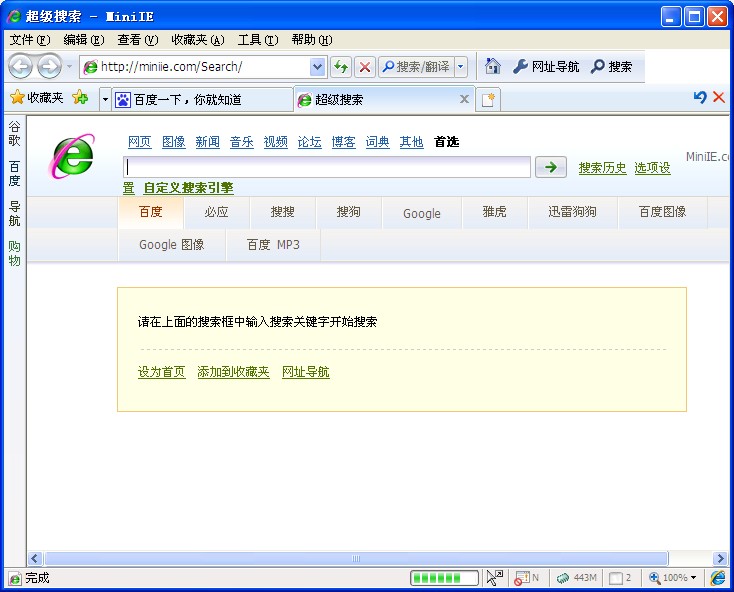Select the 新闻 search category link
The image size is (734, 592).
pos(207,142)
